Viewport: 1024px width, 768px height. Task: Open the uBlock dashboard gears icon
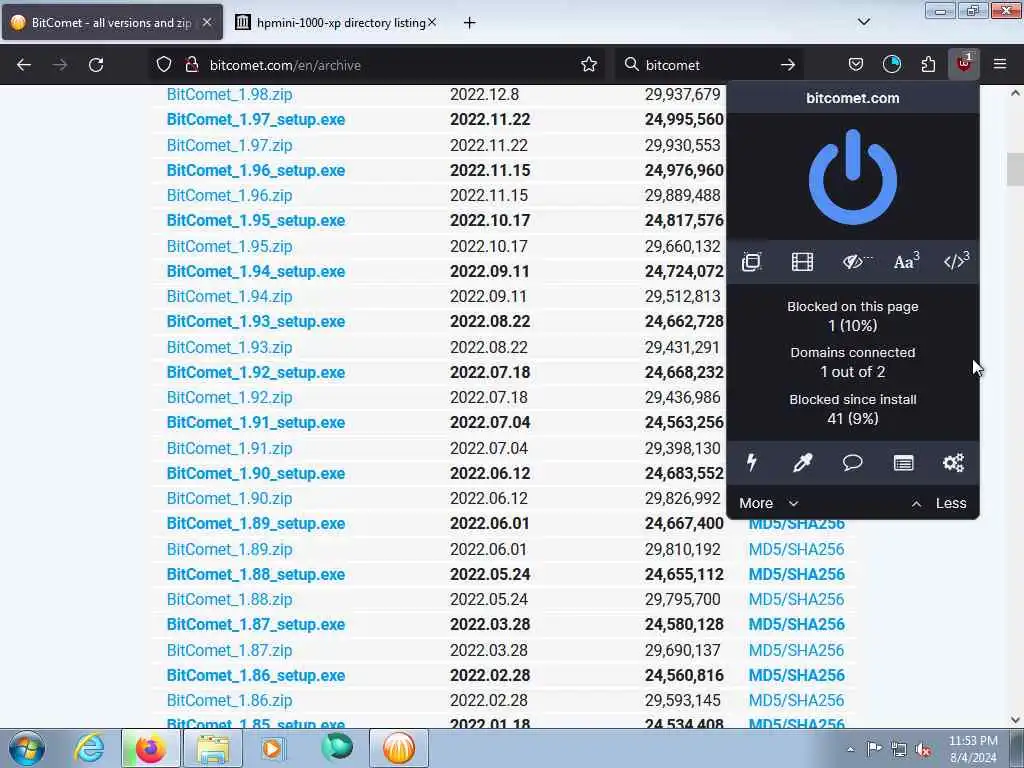(x=953, y=463)
